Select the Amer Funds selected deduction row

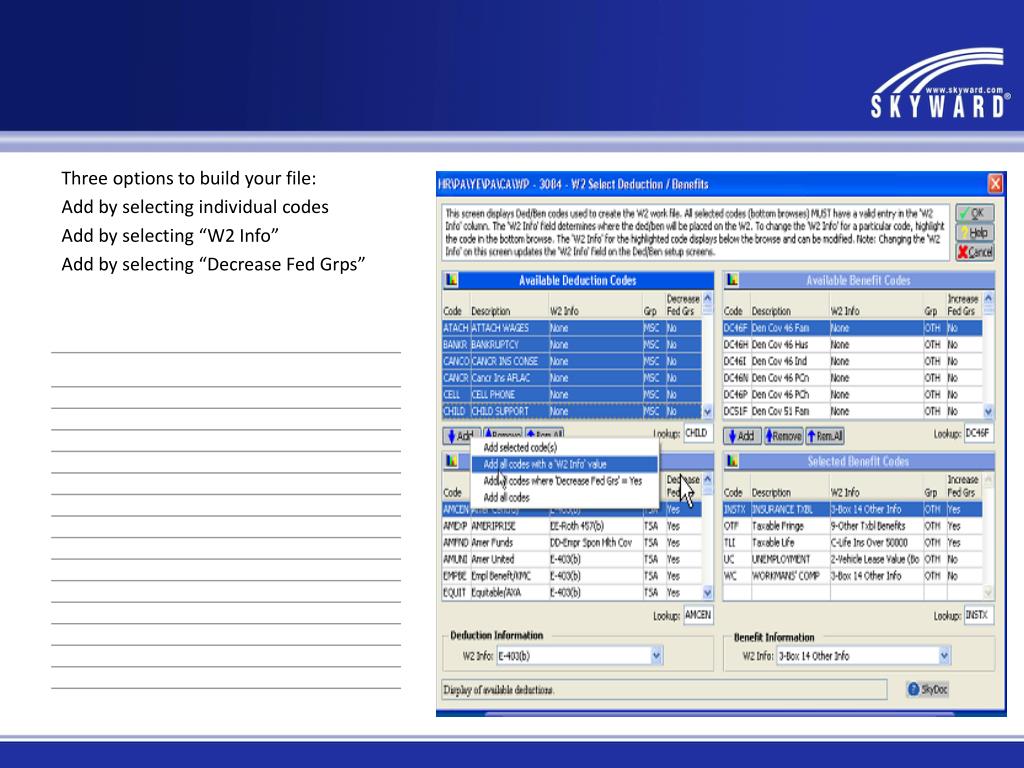pyautogui.click(x=572, y=543)
